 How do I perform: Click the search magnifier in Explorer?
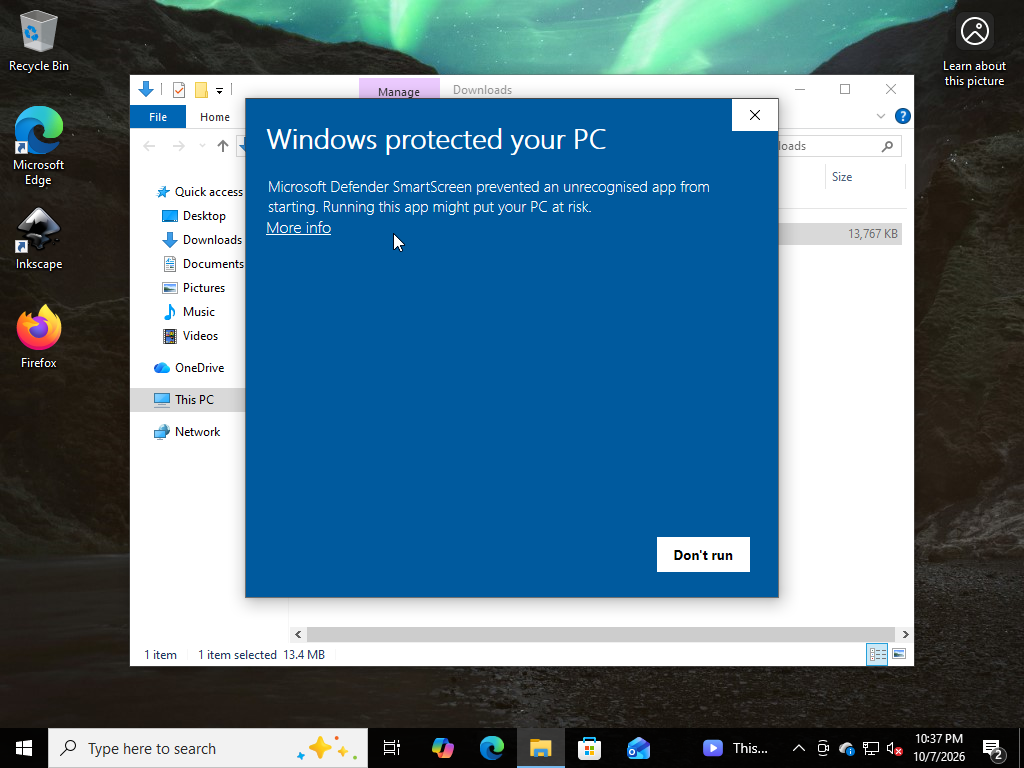(887, 146)
